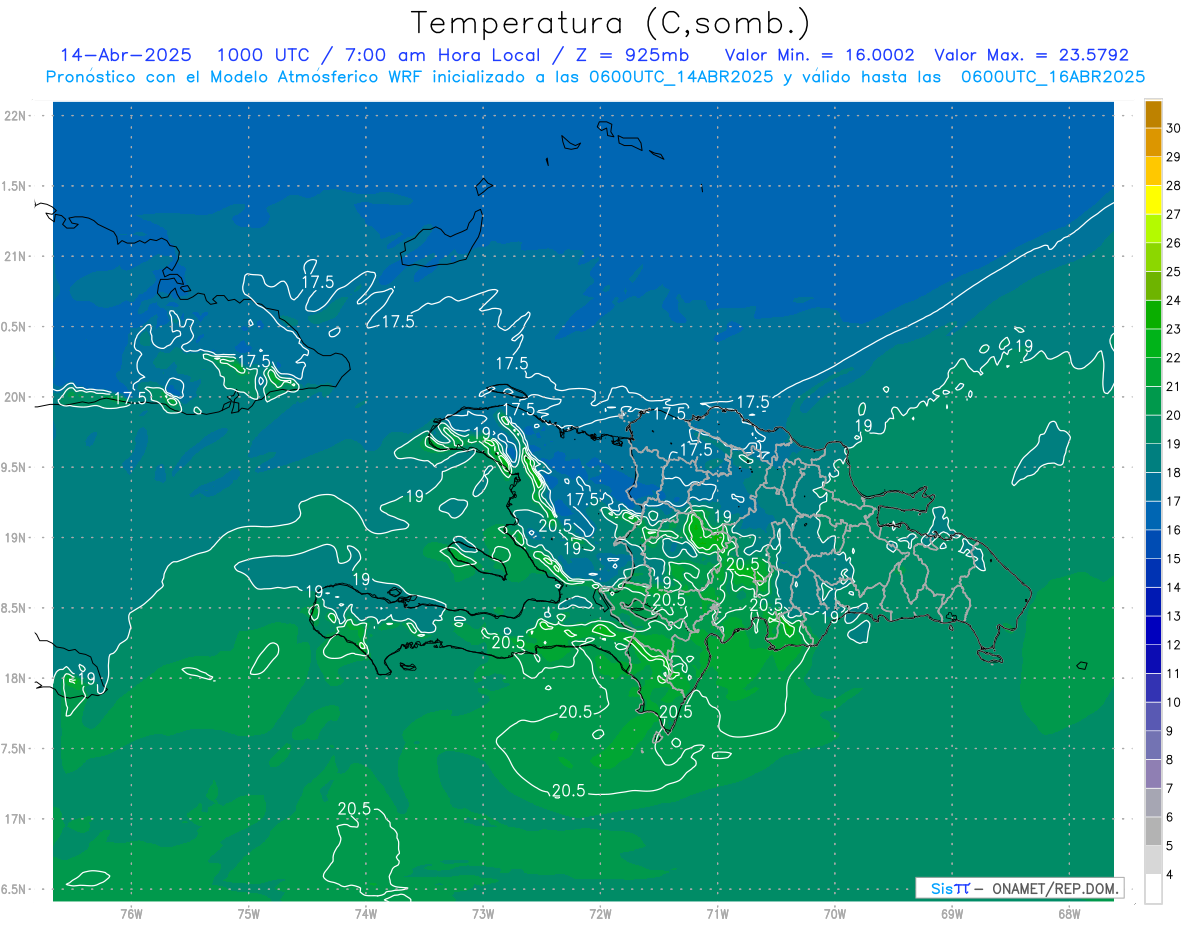Click legend value 7 on the color scale
1200x927 pixels.
coord(1172,788)
